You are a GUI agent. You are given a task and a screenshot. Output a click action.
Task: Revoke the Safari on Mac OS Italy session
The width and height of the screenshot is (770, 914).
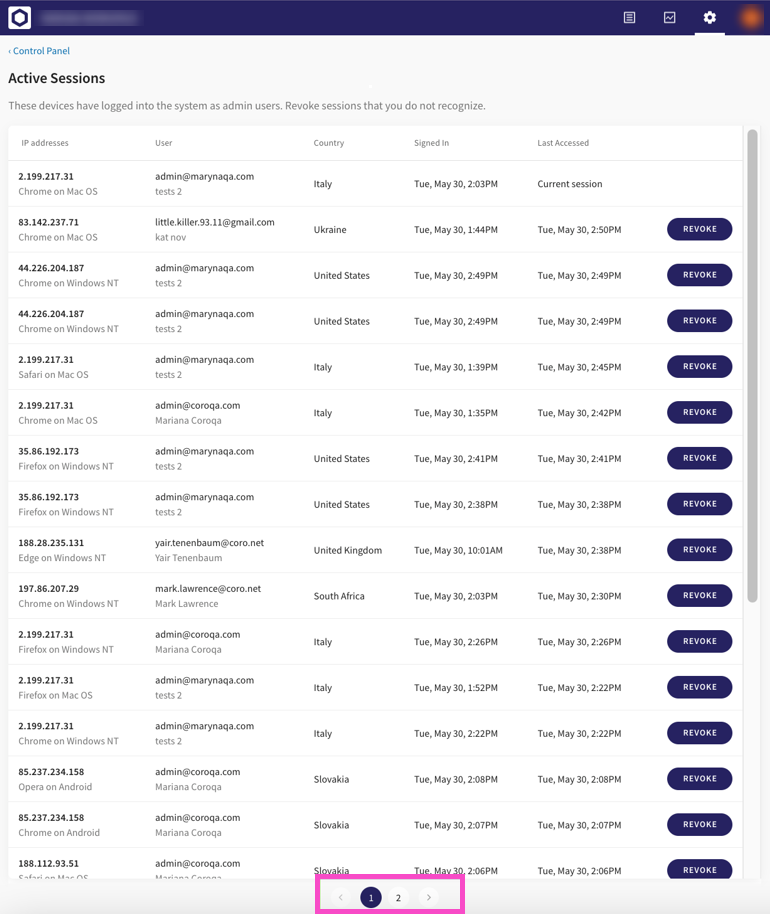[x=699, y=367]
